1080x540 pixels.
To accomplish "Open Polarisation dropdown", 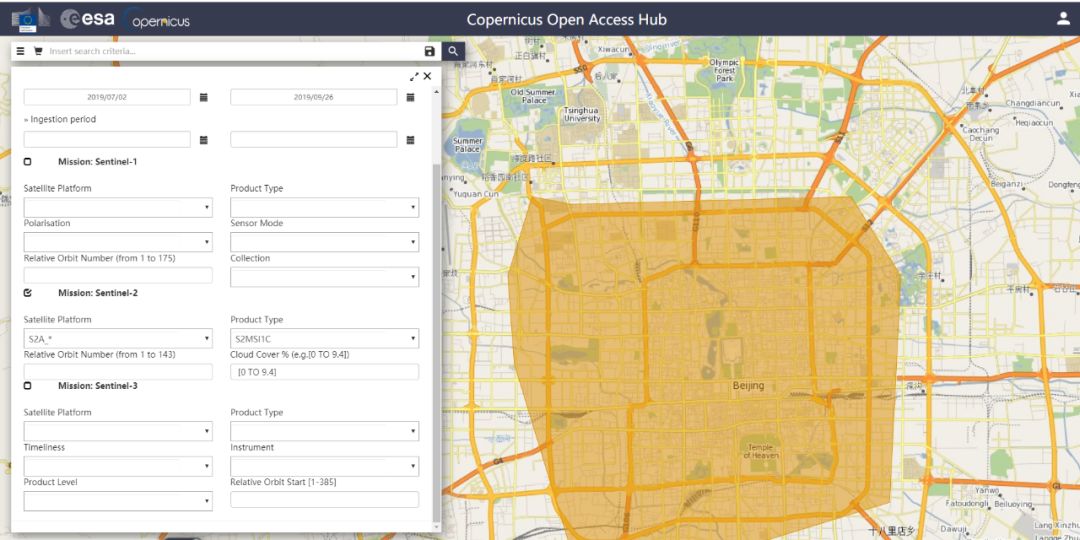I will click(x=118, y=242).
